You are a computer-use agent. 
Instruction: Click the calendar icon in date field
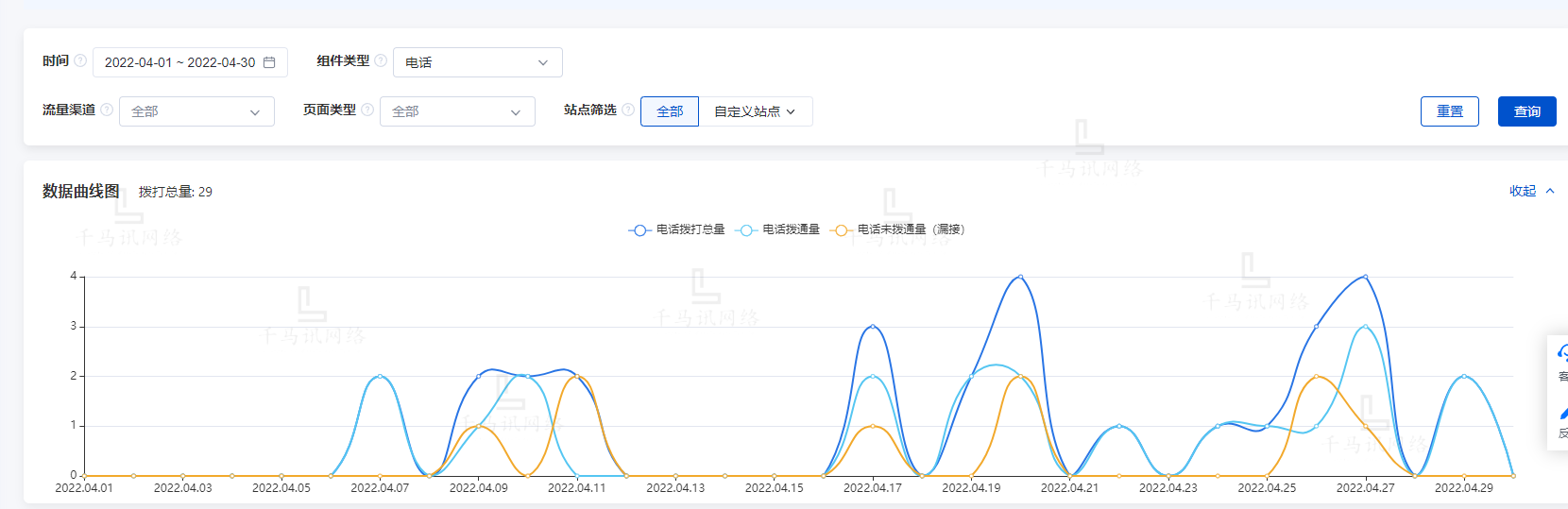tap(269, 62)
